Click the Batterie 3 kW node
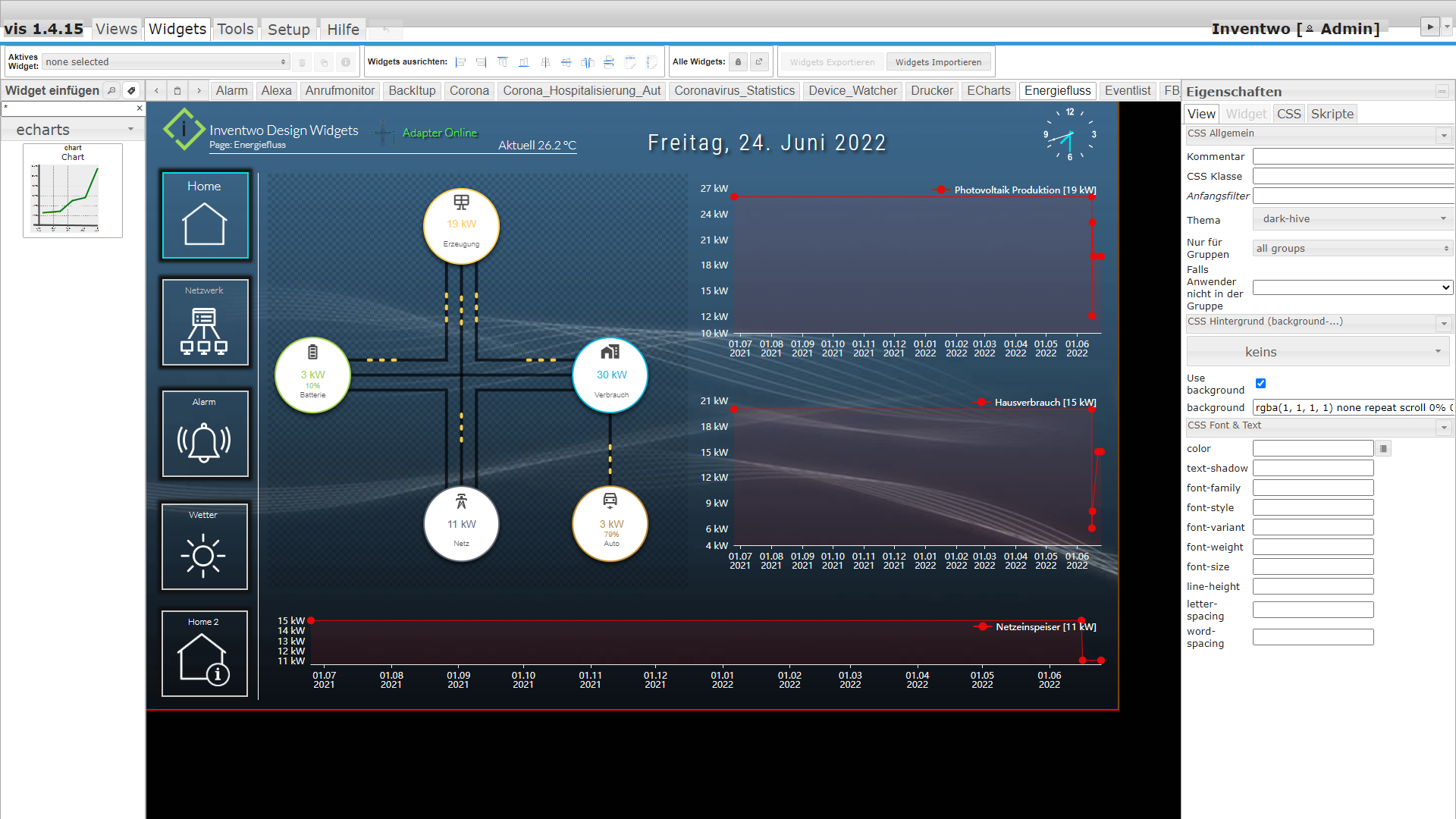Screen dimensions: 1456x819 [x=312, y=375]
